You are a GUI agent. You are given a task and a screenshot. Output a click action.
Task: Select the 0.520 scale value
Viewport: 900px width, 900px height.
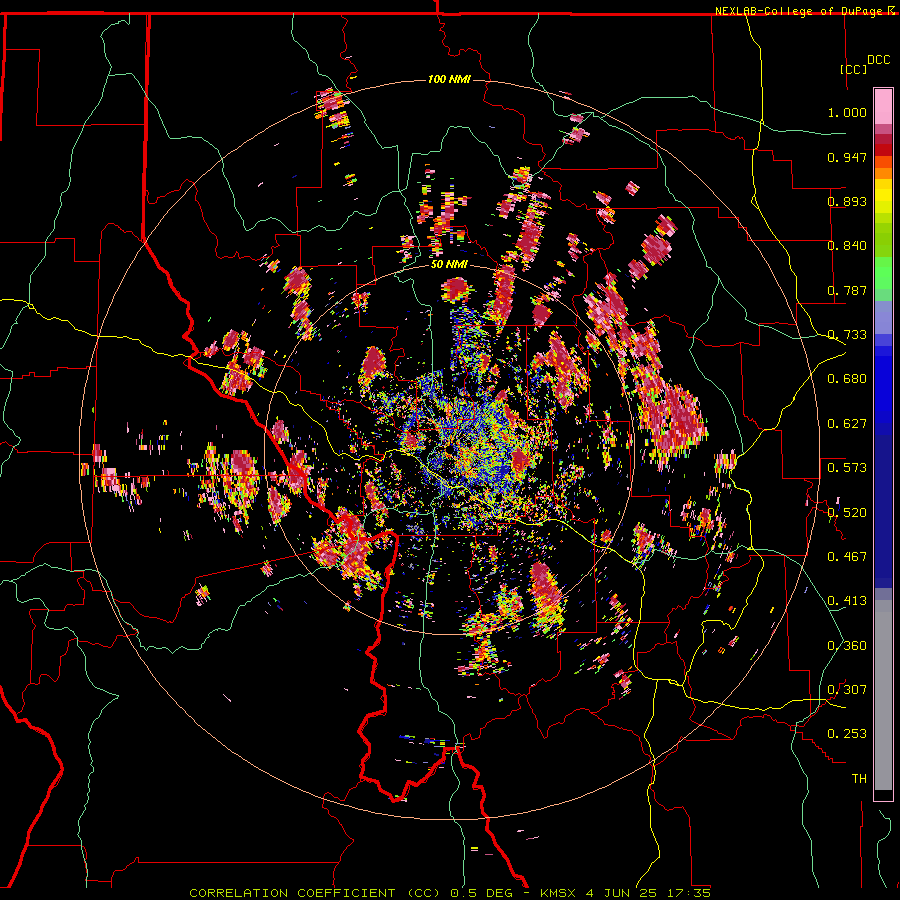pyautogui.click(x=847, y=513)
